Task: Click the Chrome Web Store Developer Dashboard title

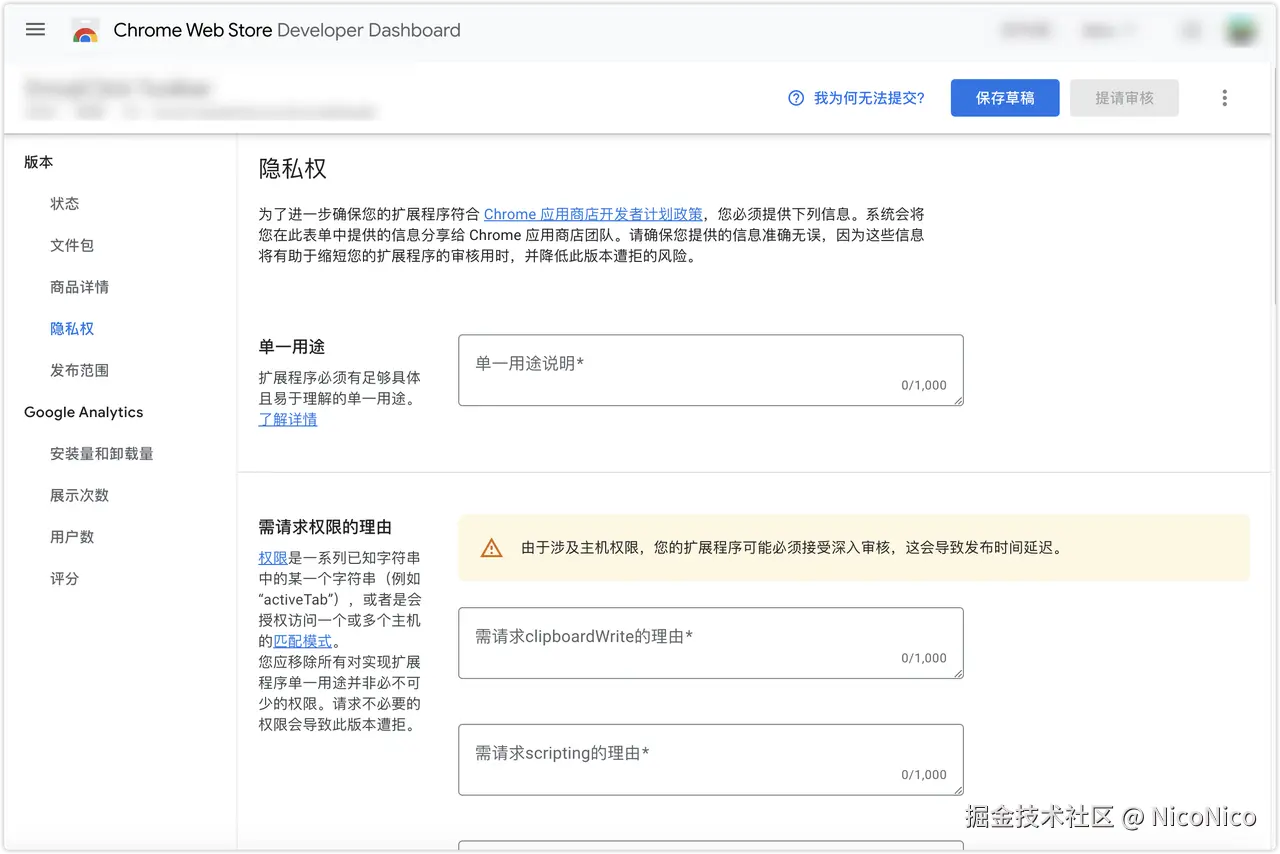Action: click(x=287, y=30)
